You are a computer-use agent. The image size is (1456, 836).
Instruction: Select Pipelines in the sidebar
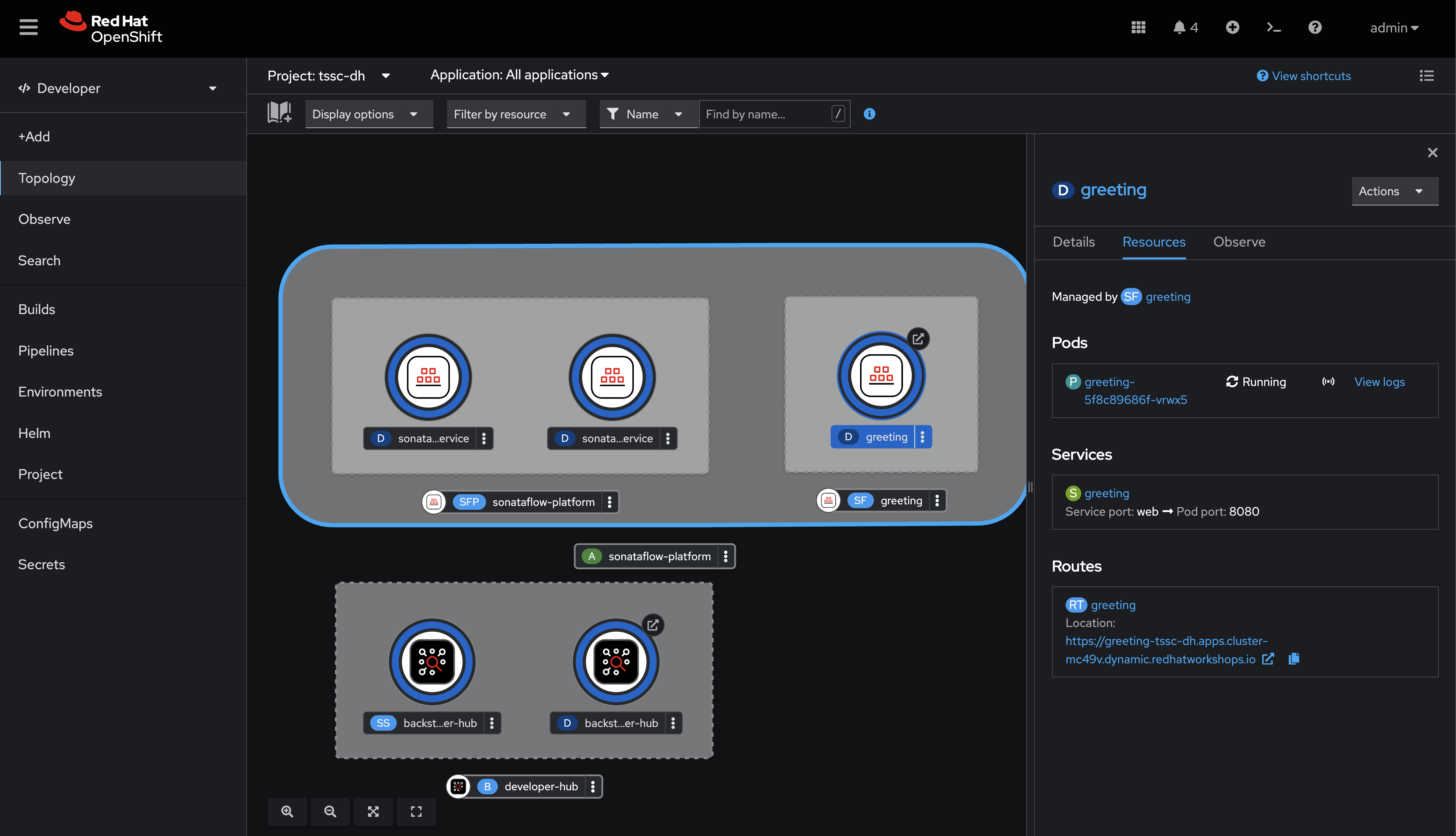tap(45, 350)
